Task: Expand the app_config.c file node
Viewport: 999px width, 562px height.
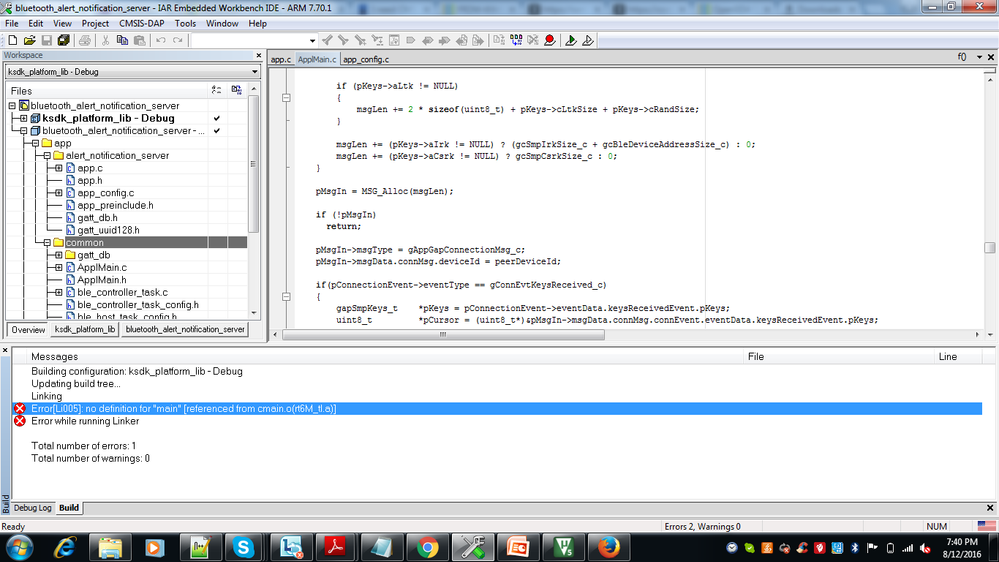Action: pyautogui.click(x=59, y=193)
